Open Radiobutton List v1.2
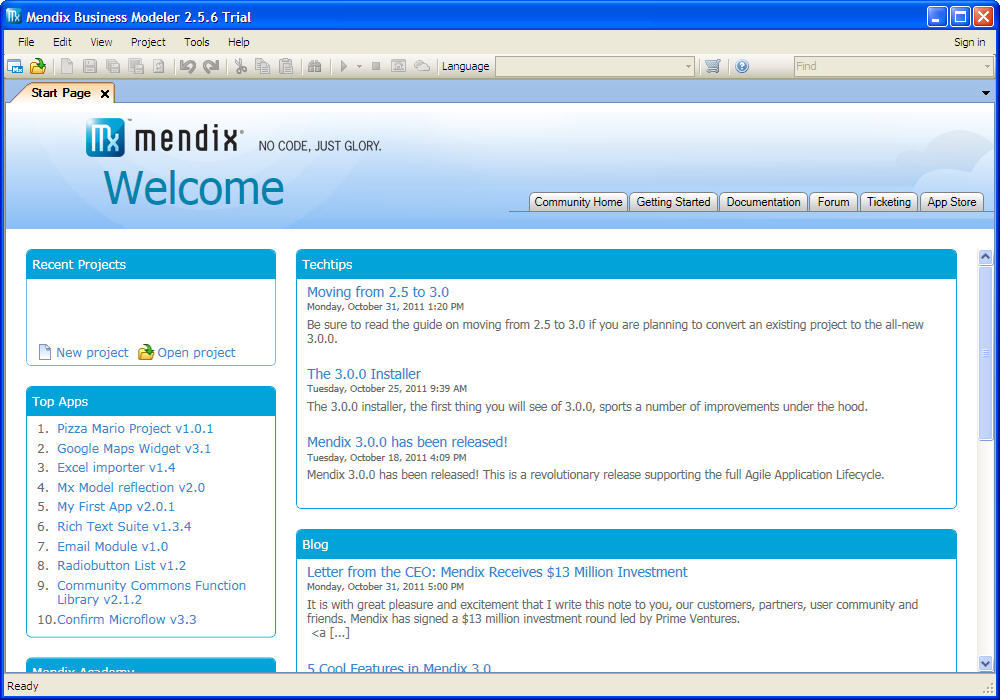The image size is (1000, 700). 122,565
